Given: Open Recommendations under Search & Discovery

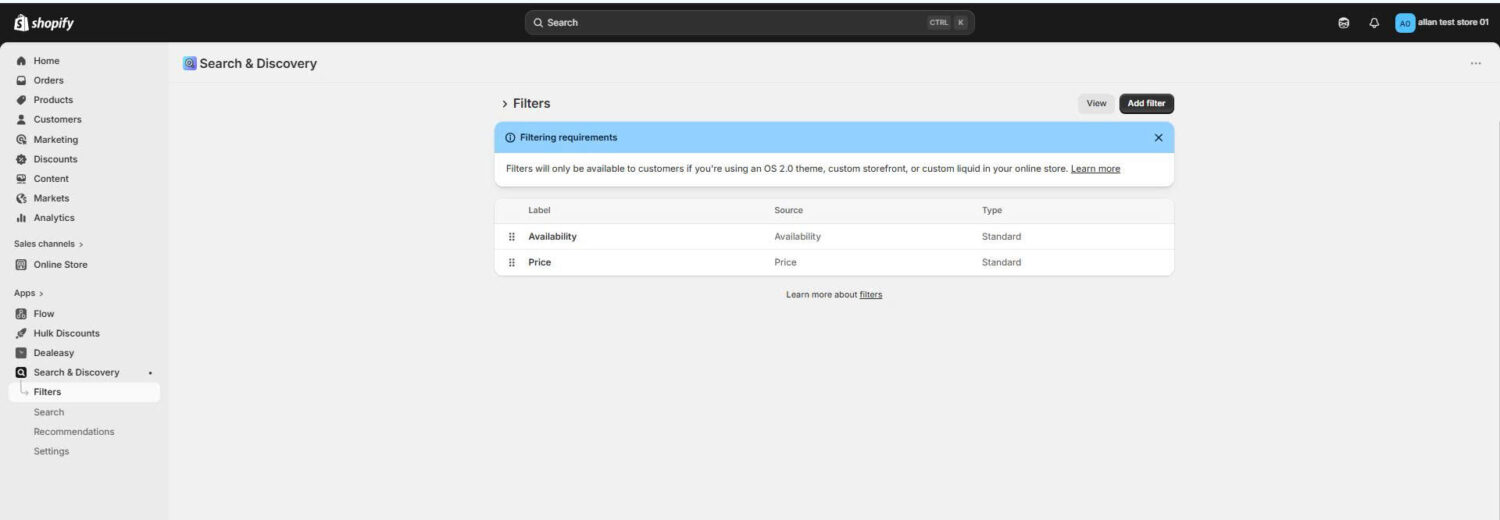Looking at the screenshot, I should (x=74, y=432).
